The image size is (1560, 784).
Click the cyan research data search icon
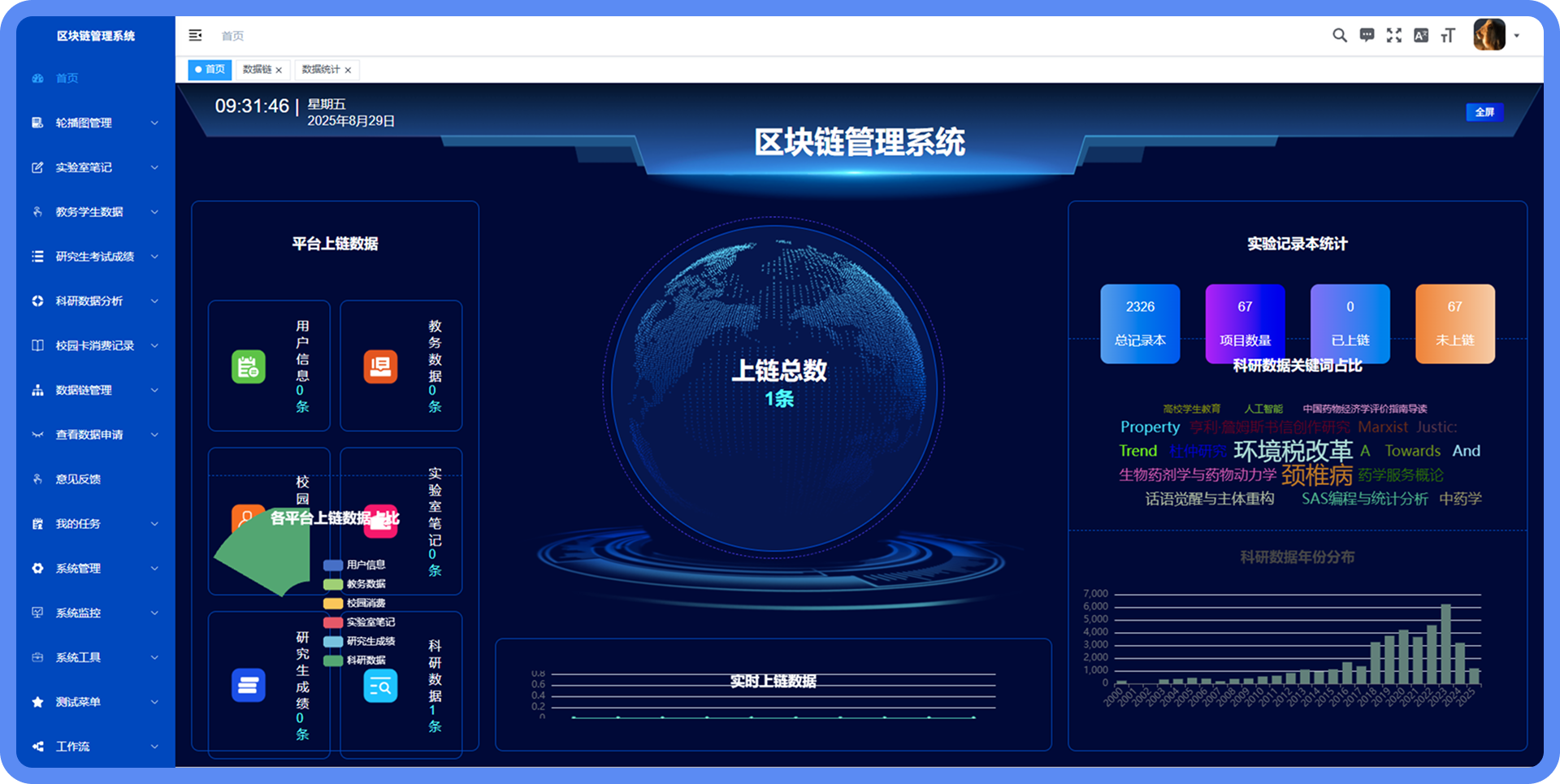click(x=380, y=687)
